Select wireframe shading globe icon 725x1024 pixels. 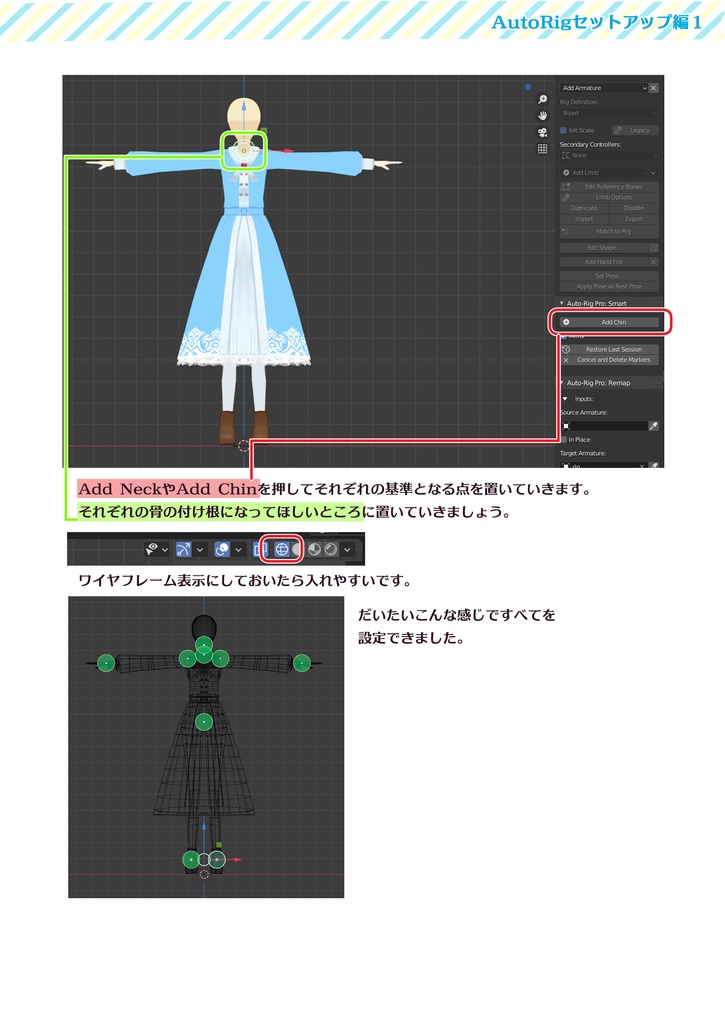click(x=282, y=549)
